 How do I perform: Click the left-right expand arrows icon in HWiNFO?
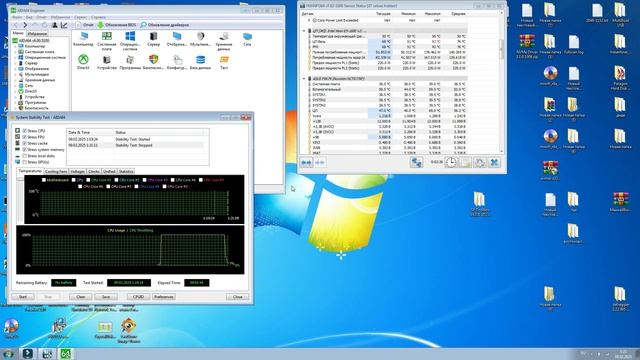point(306,162)
